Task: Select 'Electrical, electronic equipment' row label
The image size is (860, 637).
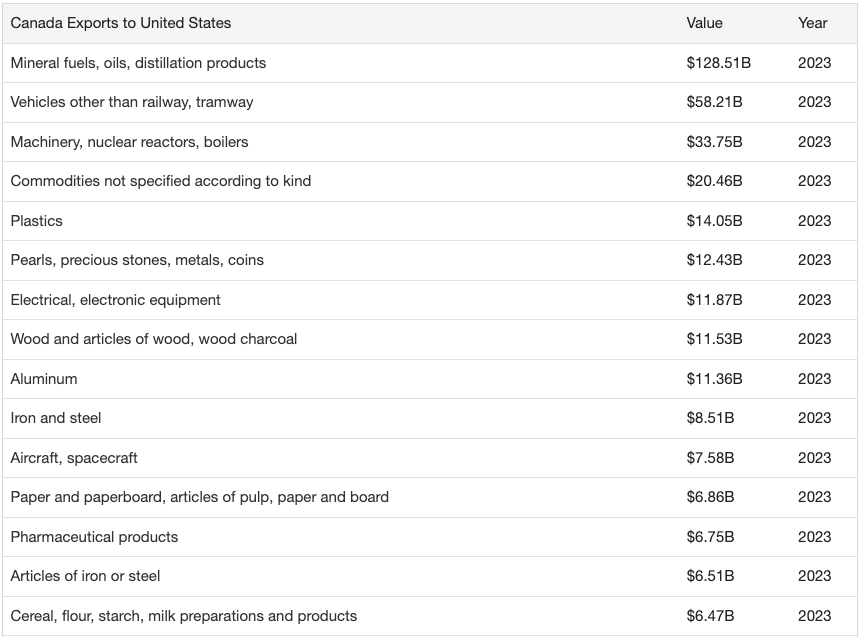Action: (x=115, y=300)
